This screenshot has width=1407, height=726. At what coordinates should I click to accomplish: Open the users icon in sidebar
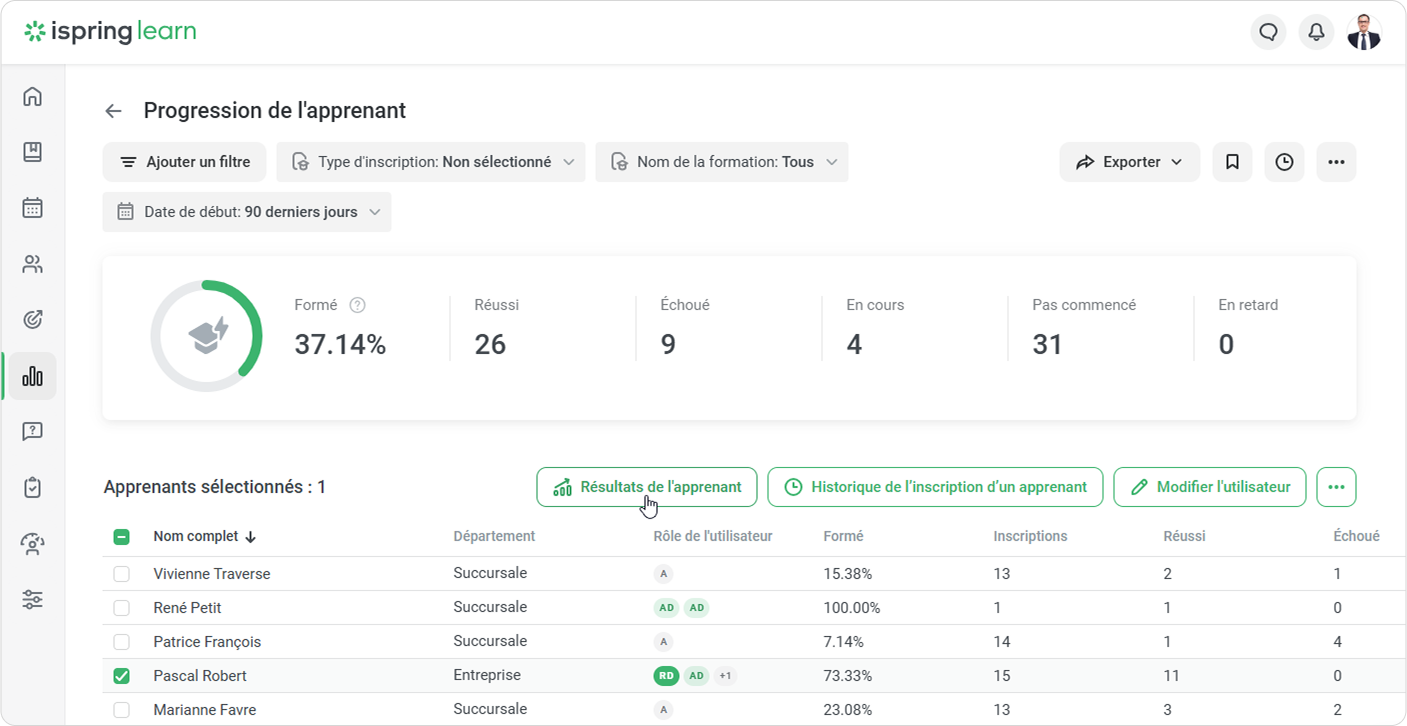point(33,264)
